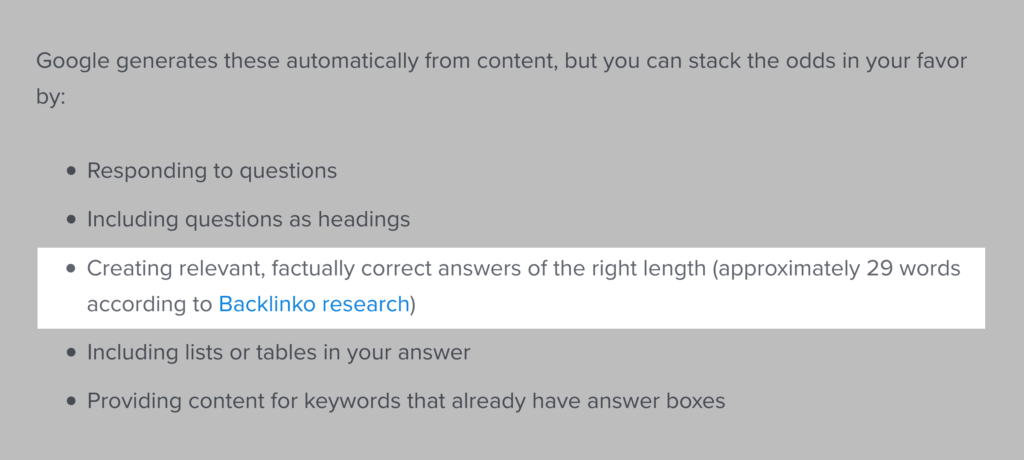Select the "Providing content for keywords" line
The image size is (1024, 460).
(405, 401)
